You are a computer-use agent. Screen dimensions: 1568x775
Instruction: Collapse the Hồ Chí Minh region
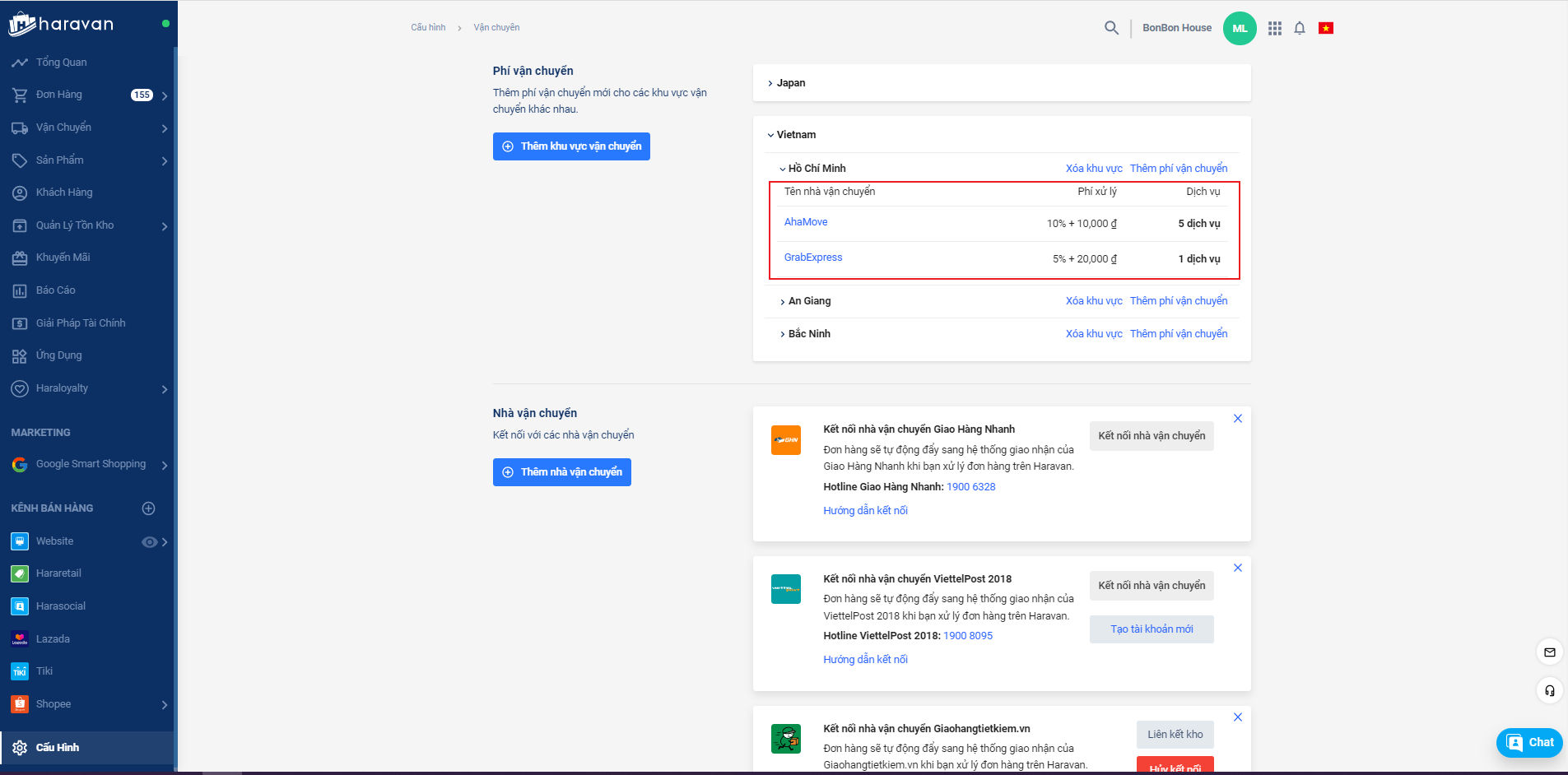(x=812, y=169)
